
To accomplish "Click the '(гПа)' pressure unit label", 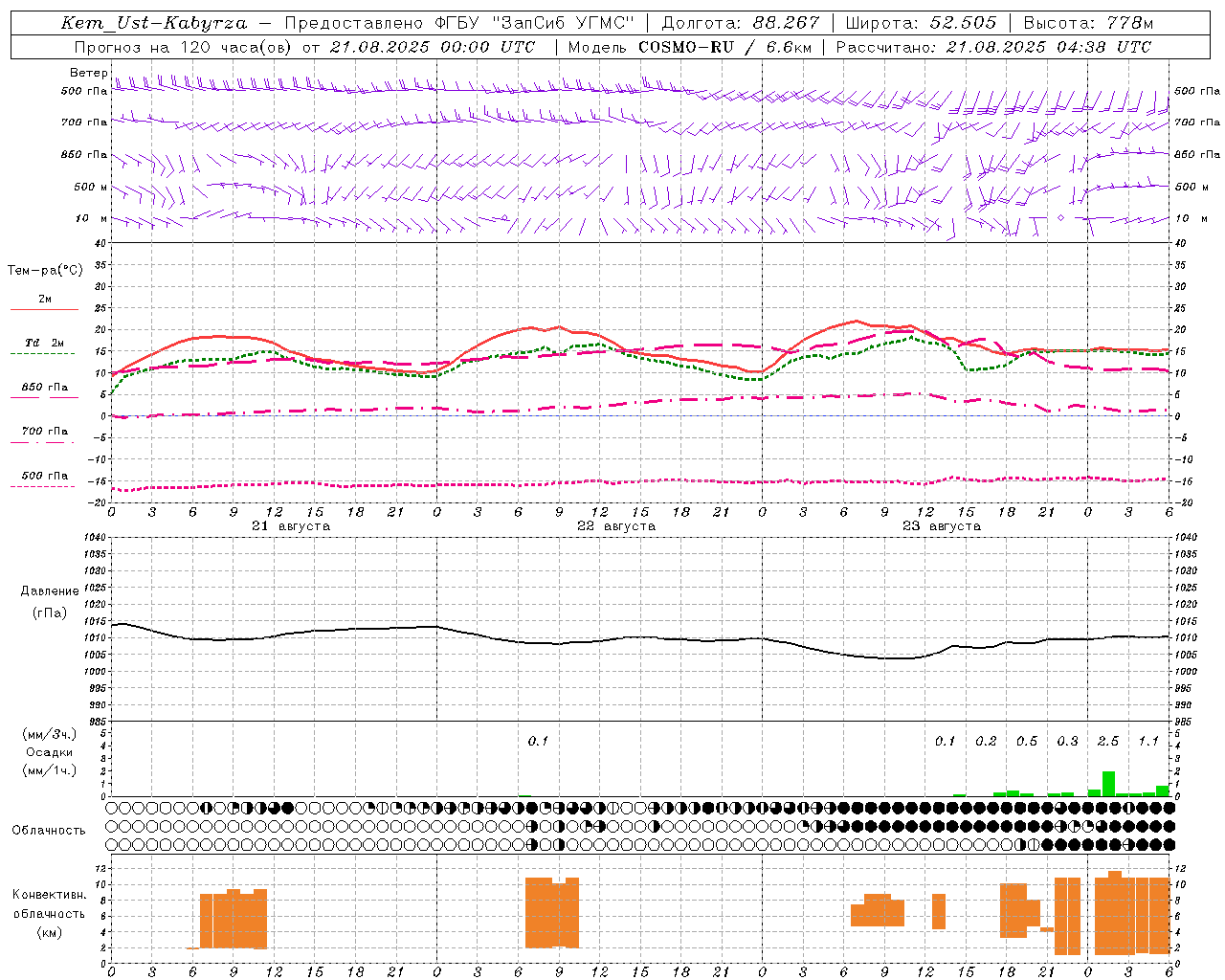I will pos(50,613).
